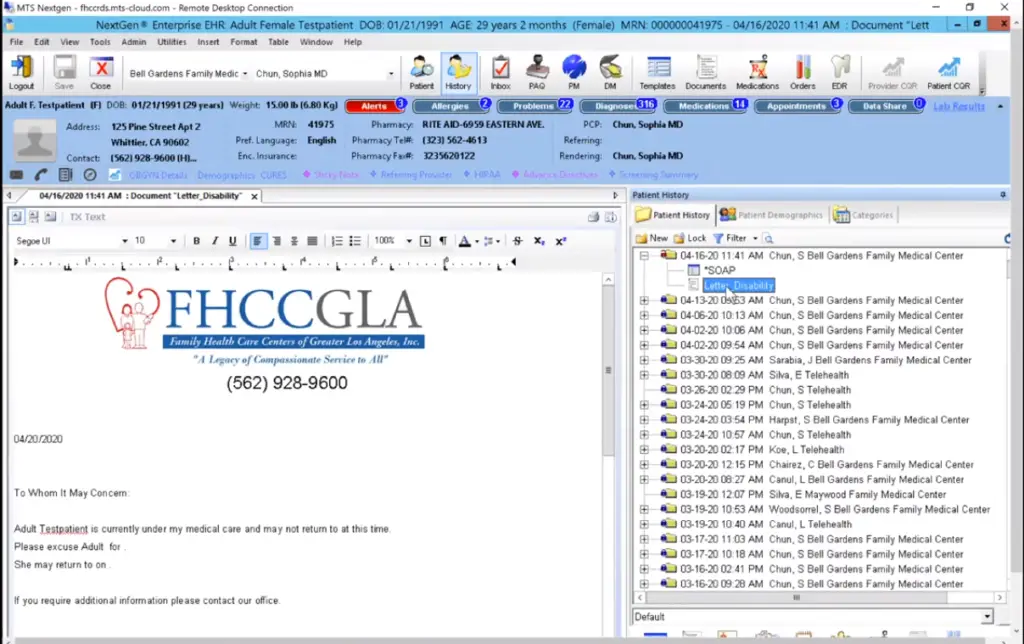Click the Lock button in Patient History
1024x644 pixels.
click(690, 238)
